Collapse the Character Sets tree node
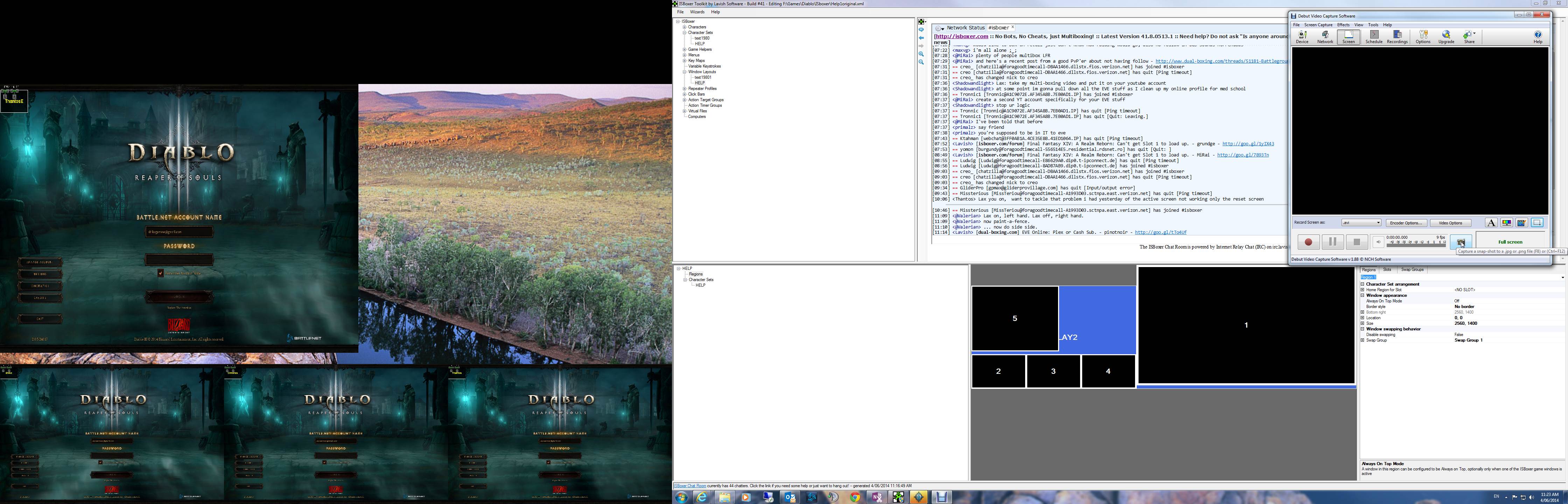This screenshot has height=504, width=1568. click(684, 33)
